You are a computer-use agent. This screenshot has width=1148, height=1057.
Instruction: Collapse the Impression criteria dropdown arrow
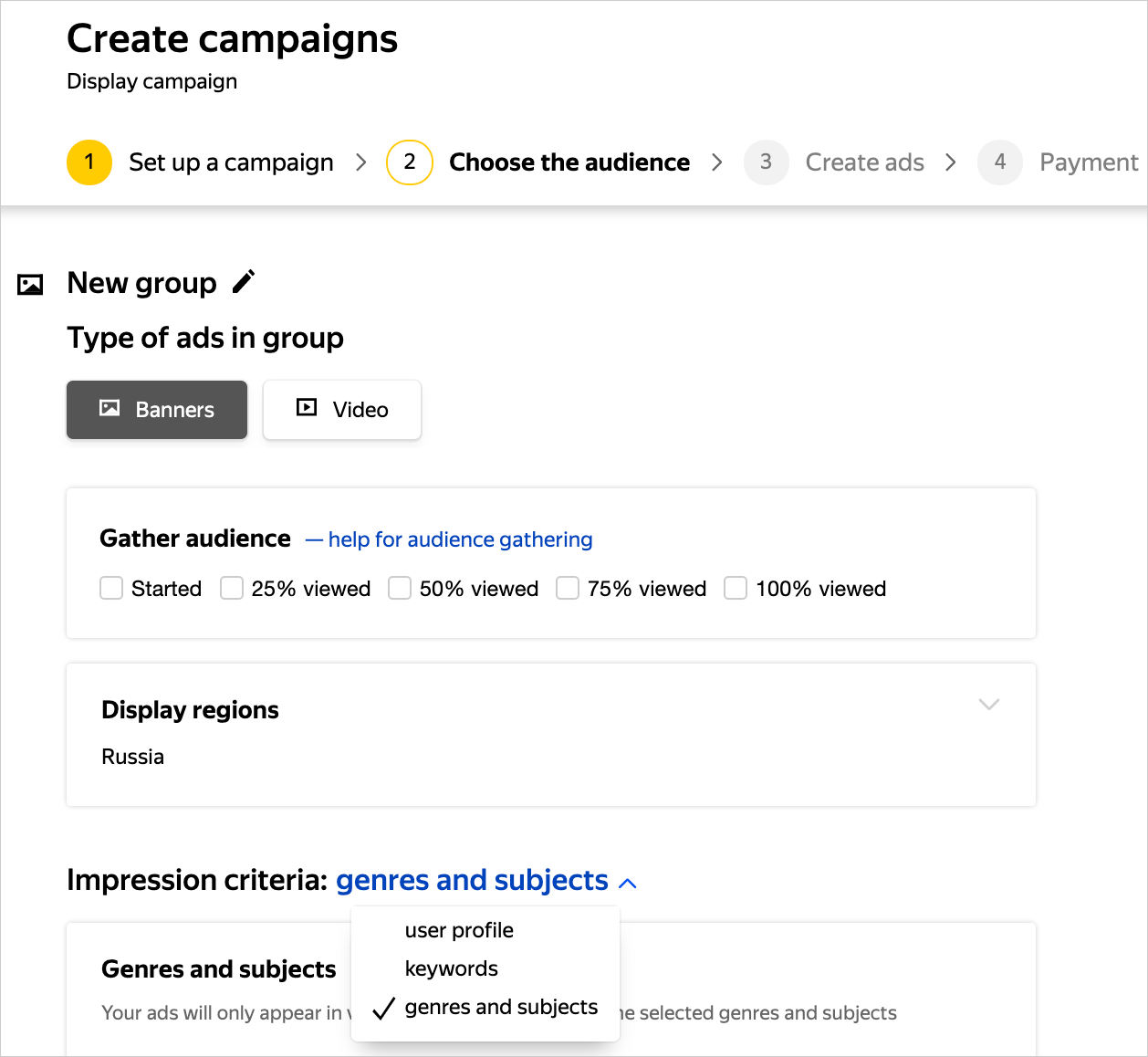tap(628, 883)
